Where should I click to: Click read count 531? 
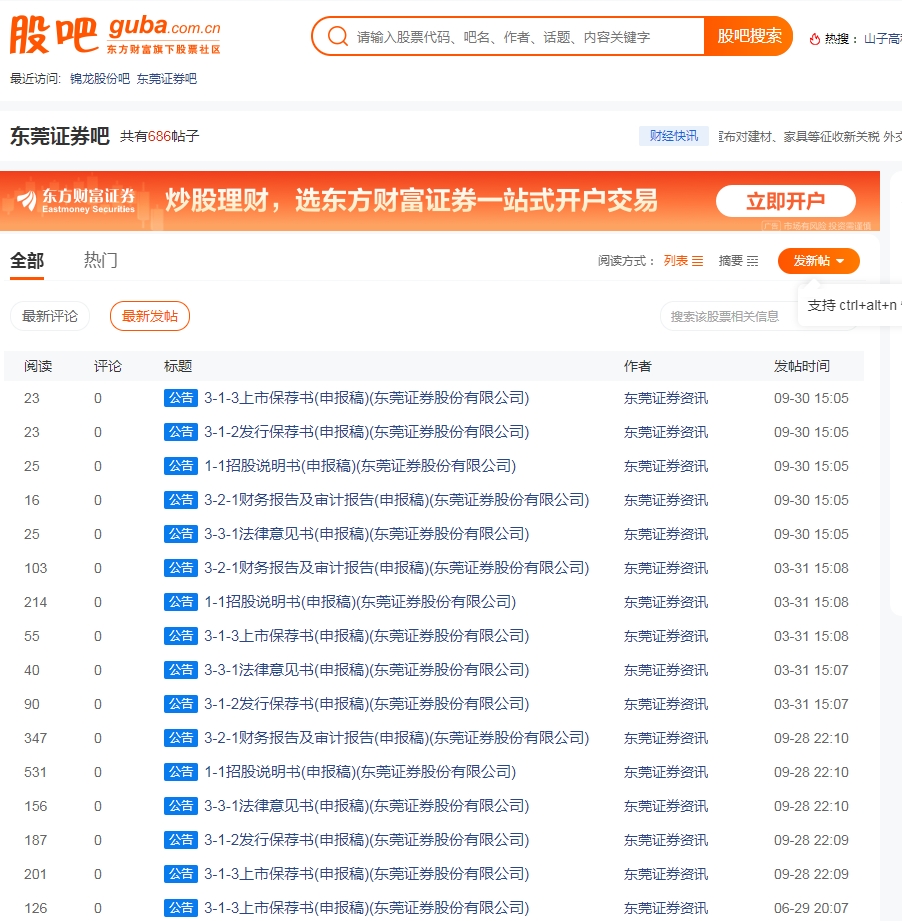pos(35,772)
